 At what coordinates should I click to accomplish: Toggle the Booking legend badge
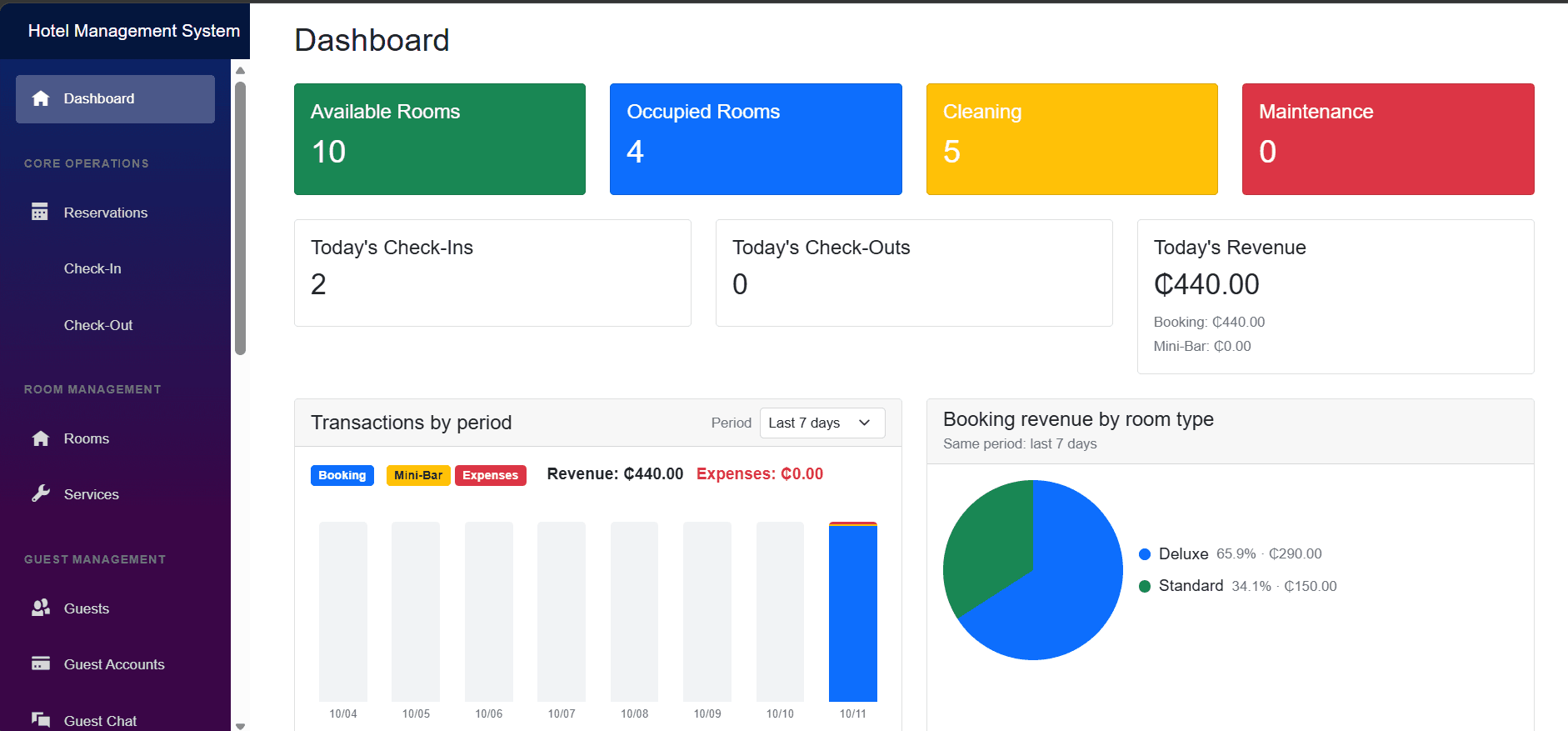pyautogui.click(x=342, y=475)
